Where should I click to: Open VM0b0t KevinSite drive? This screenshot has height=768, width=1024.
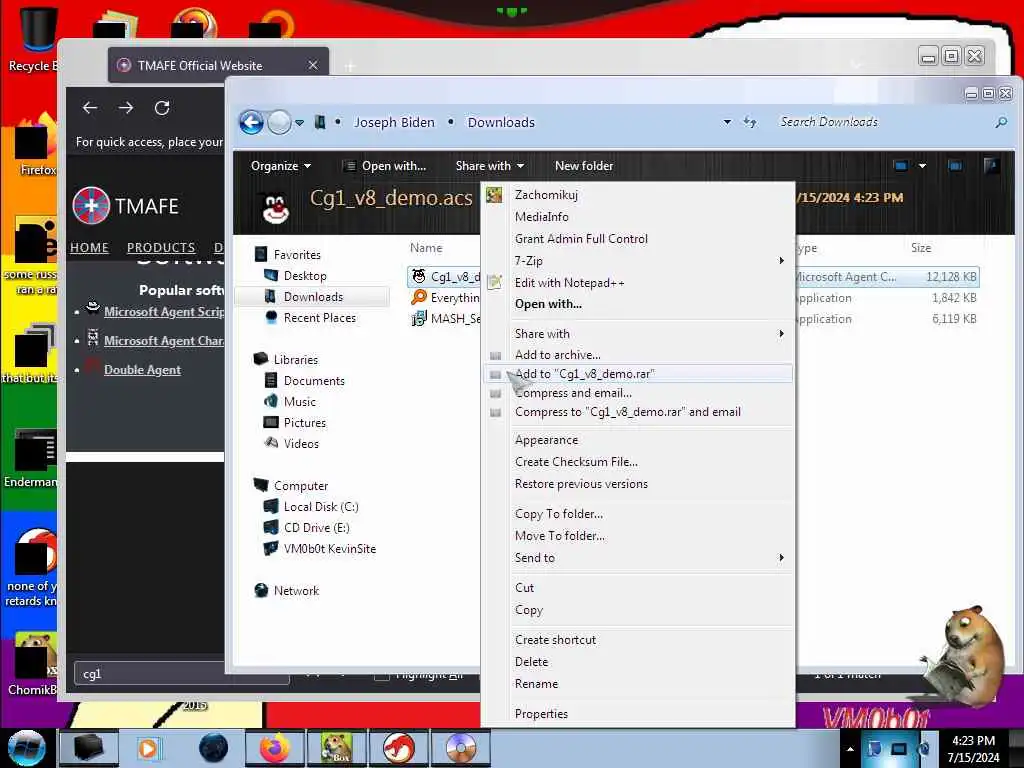point(320,549)
